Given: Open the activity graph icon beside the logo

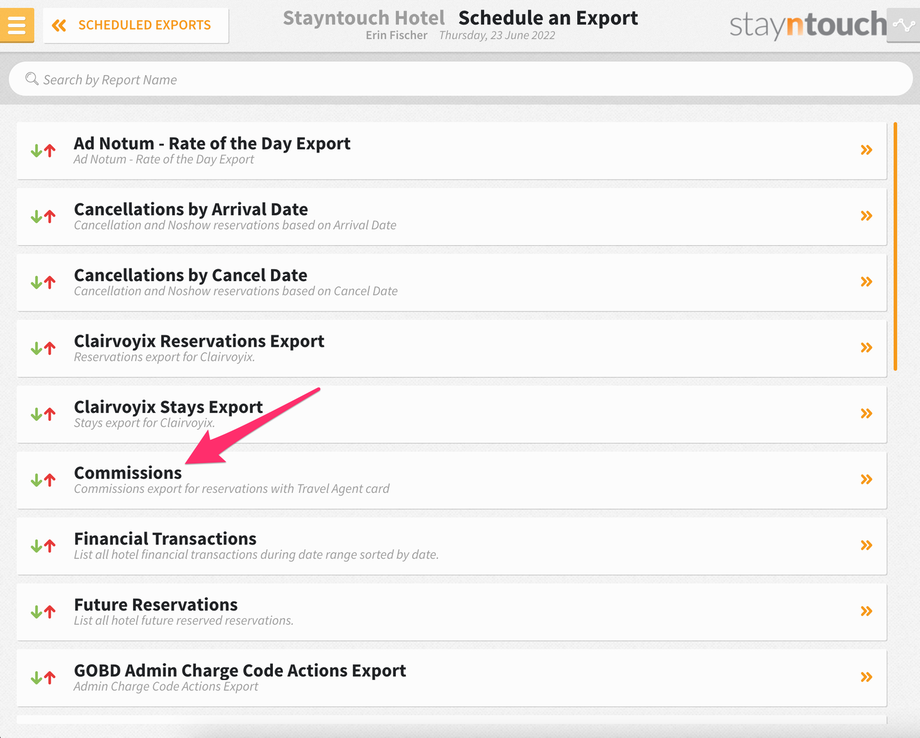Looking at the screenshot, I should click(903, 25).
